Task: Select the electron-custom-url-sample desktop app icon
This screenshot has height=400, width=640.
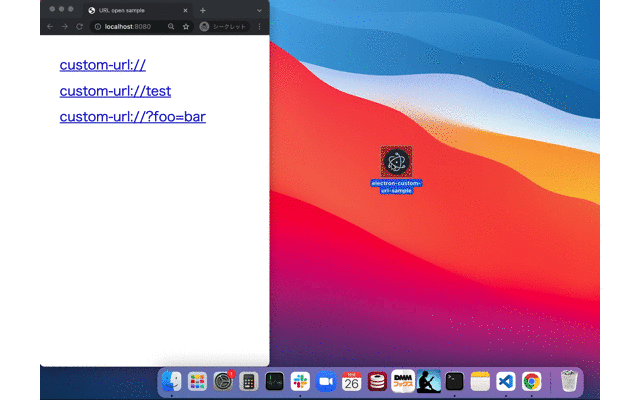Action: click(x=396, y=162)
